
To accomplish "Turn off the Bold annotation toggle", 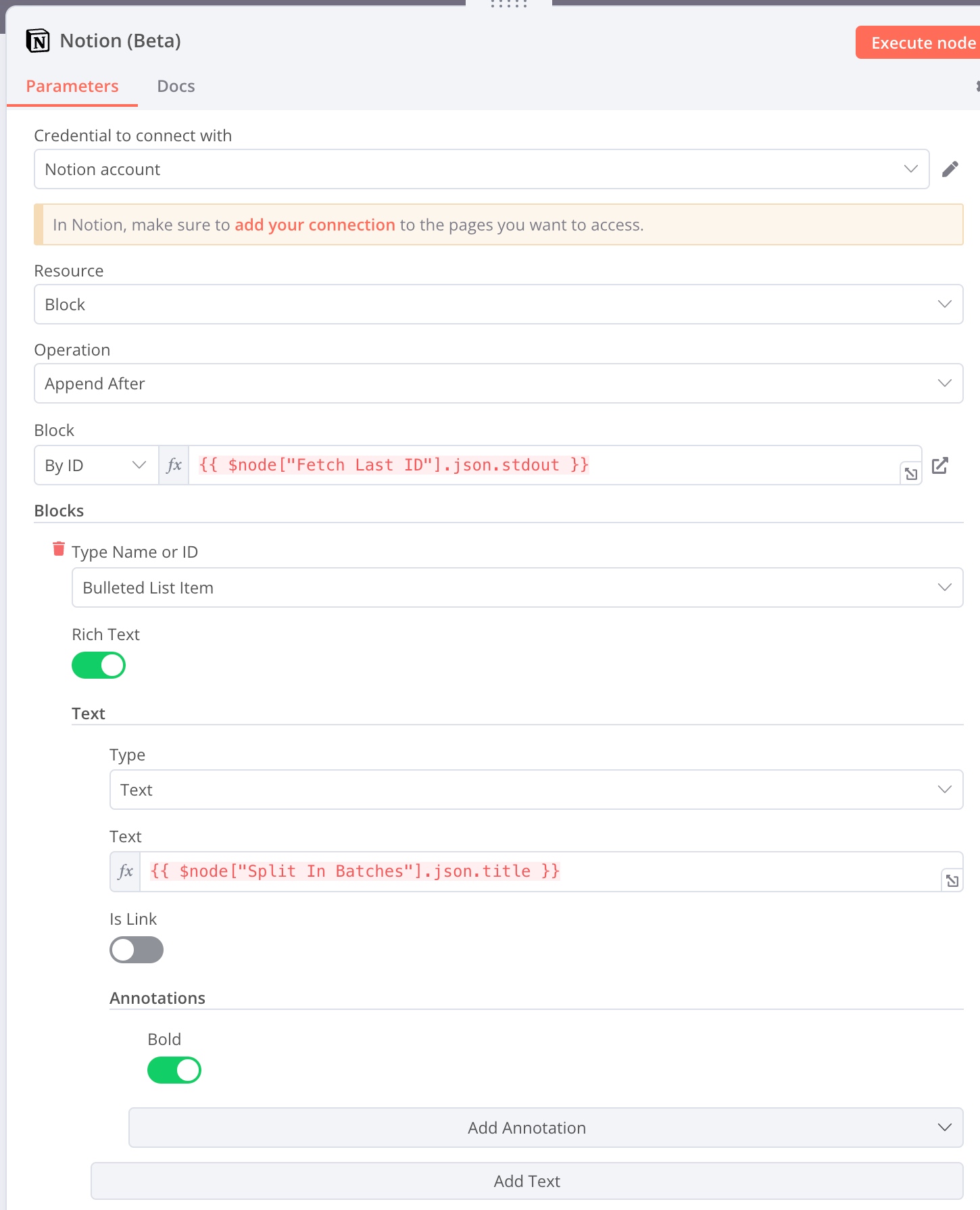I will [x=174, y=1070].
